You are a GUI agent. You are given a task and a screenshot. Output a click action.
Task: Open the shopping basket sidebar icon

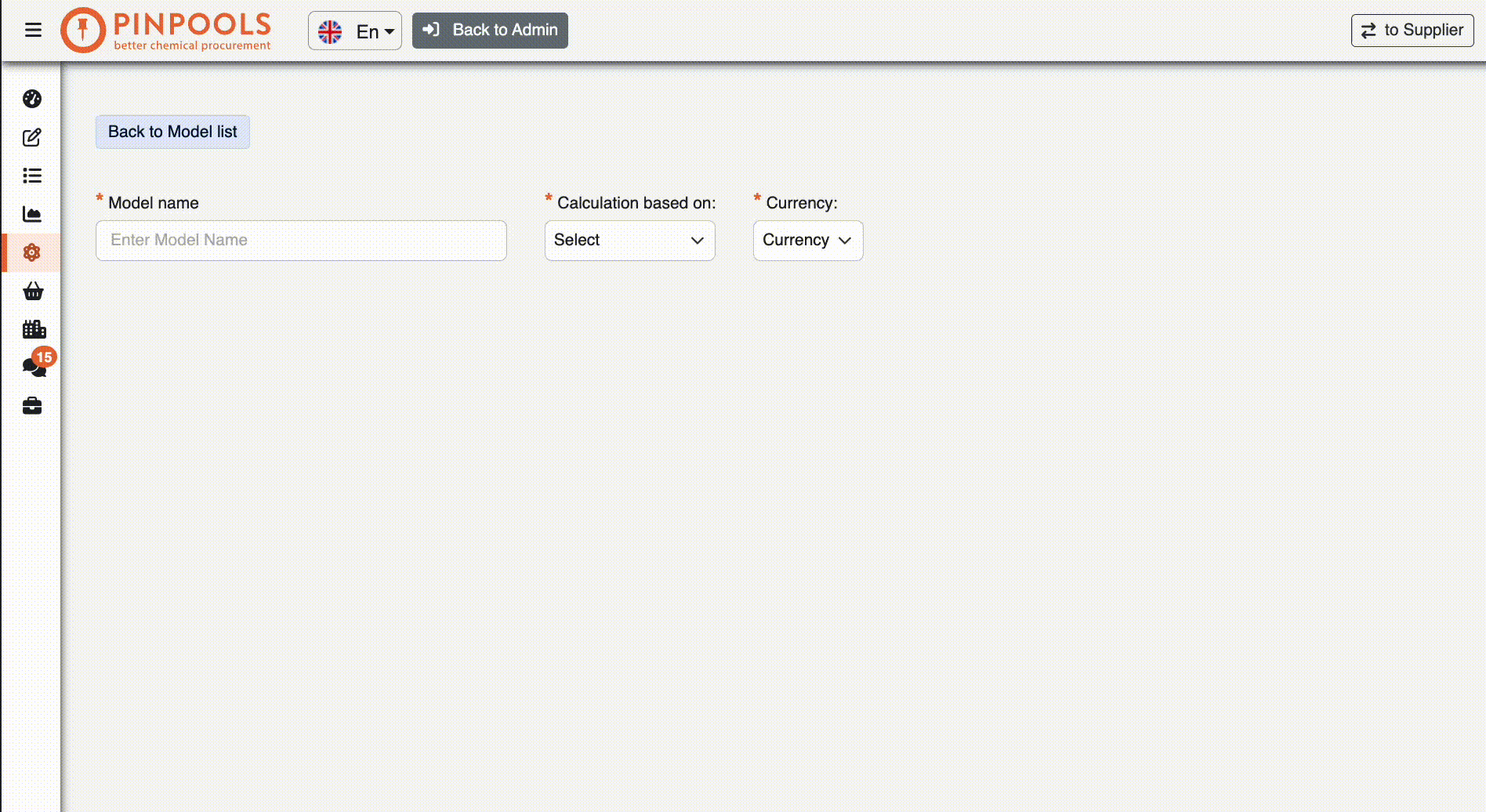point(33,291)
